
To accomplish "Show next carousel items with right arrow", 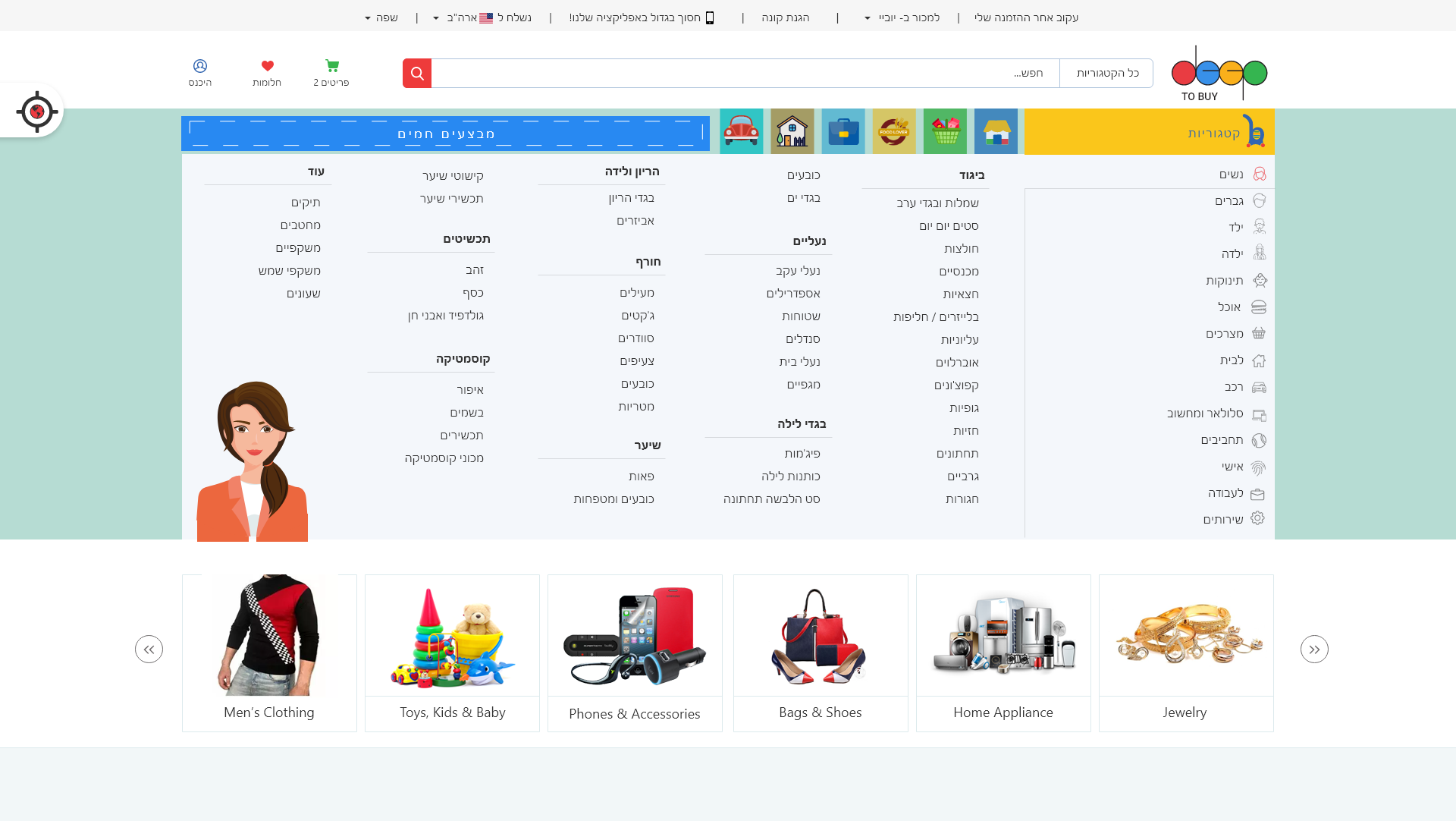I will click(1314, 649).
